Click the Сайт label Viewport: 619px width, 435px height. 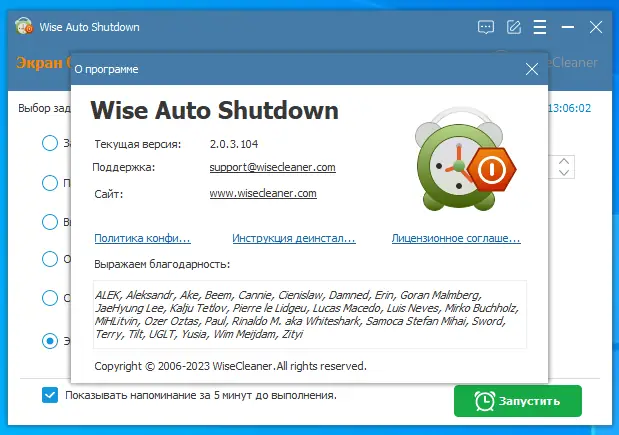[109, 194]
